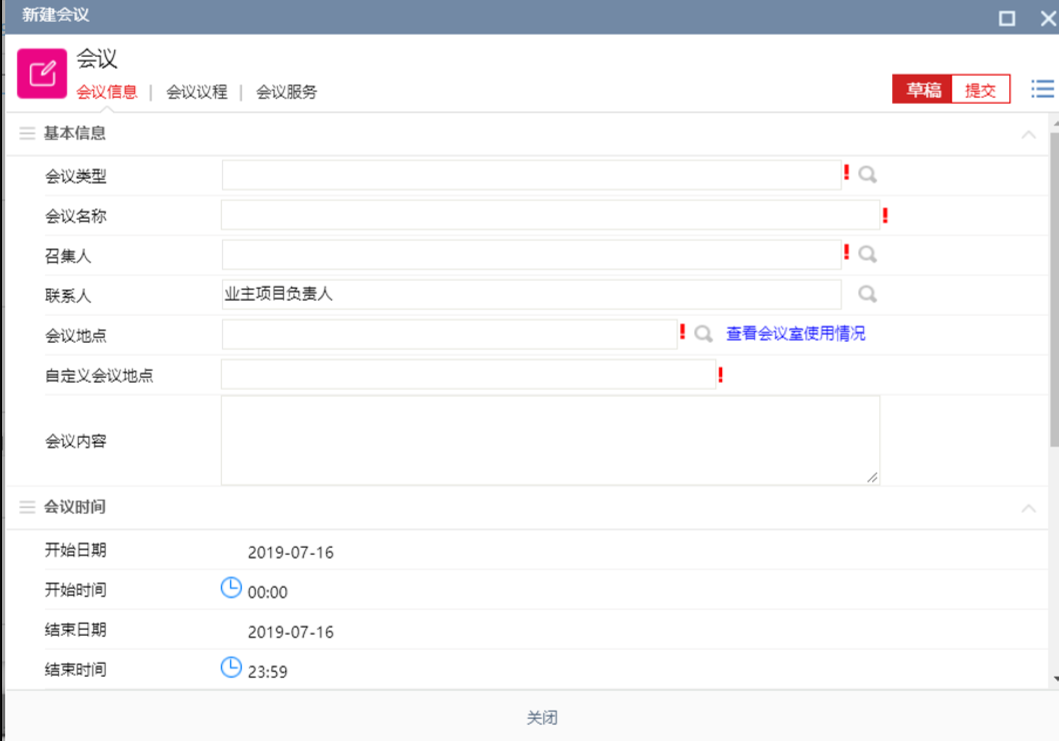Image resolution: width=1059 pixels, height=741 pixels.
Task: Click the 结束时间 clock icon
Action: click(x=231, y=667)
